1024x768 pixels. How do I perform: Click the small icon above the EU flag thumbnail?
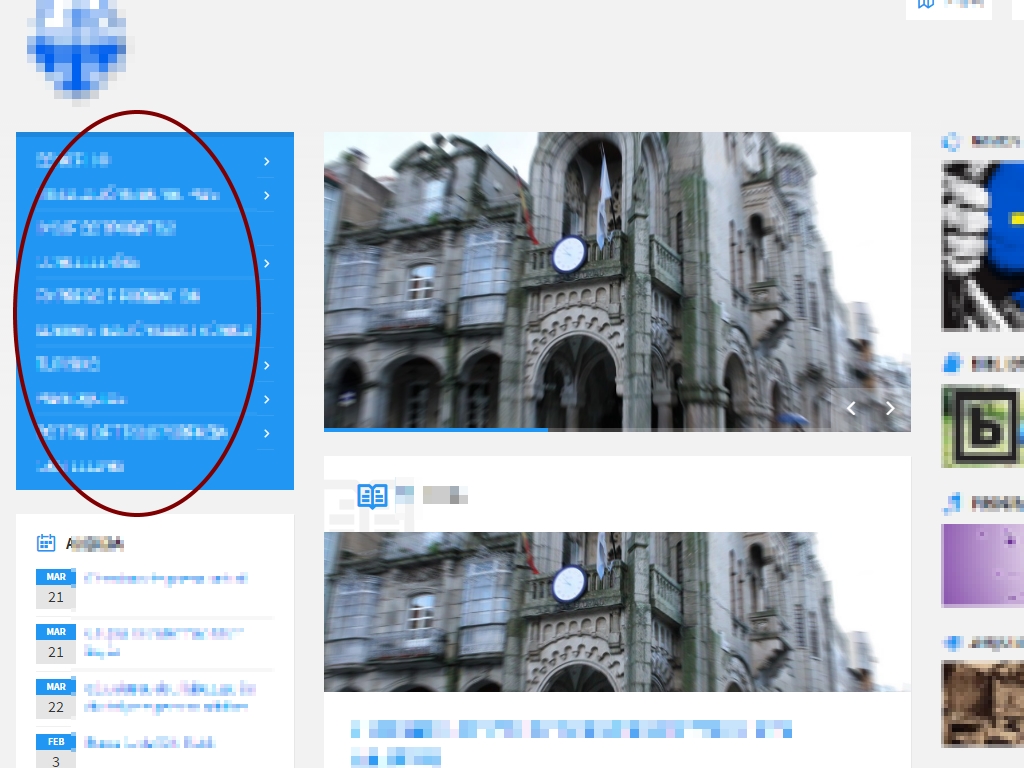951,142
